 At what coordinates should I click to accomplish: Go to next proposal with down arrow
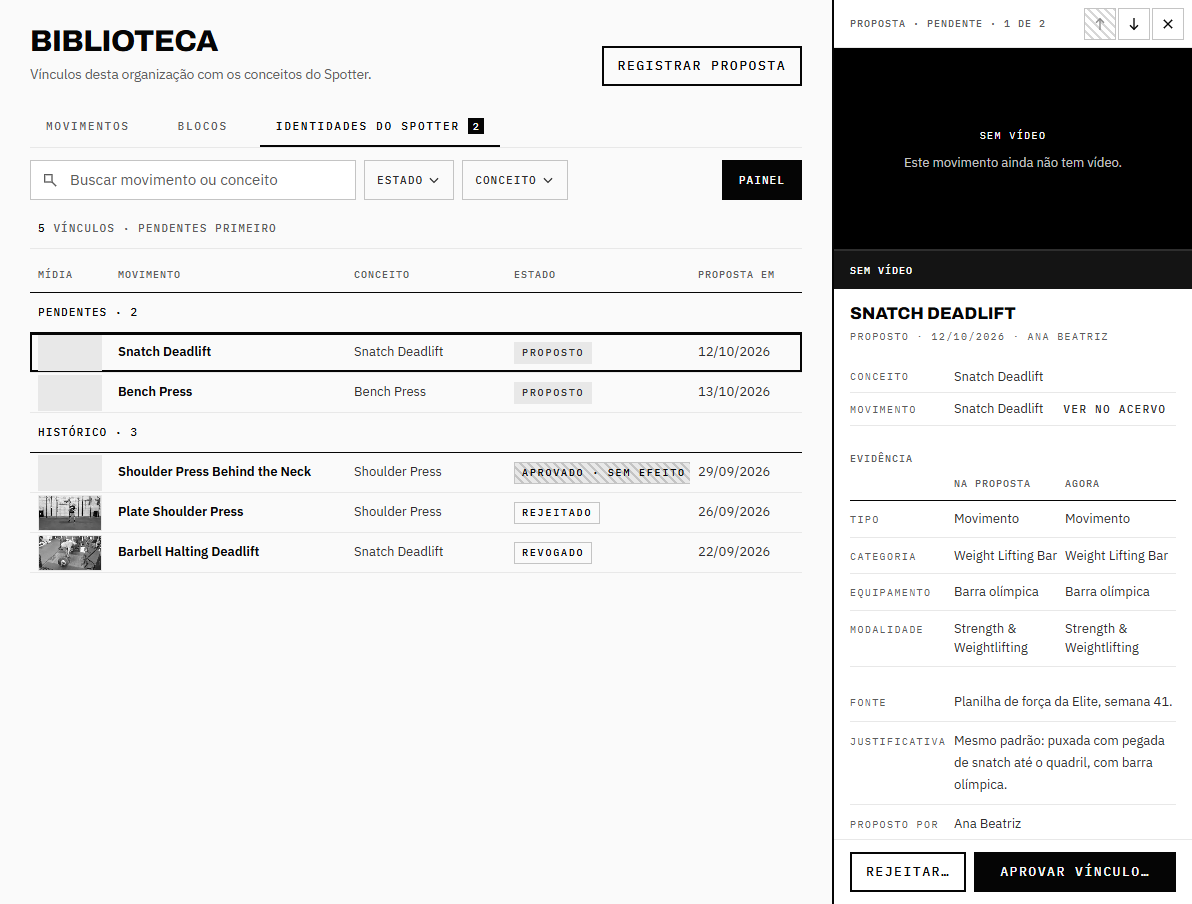click(x=1133, y=24)
